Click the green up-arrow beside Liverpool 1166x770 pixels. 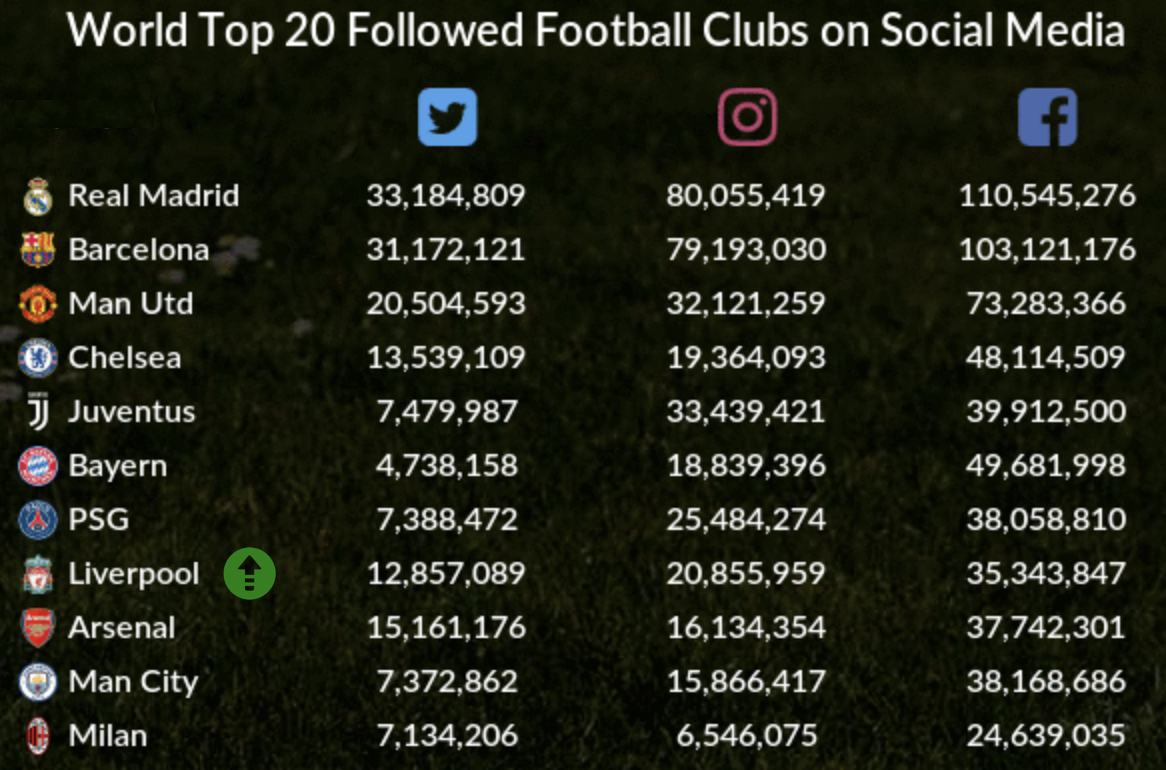click(250, 574)
